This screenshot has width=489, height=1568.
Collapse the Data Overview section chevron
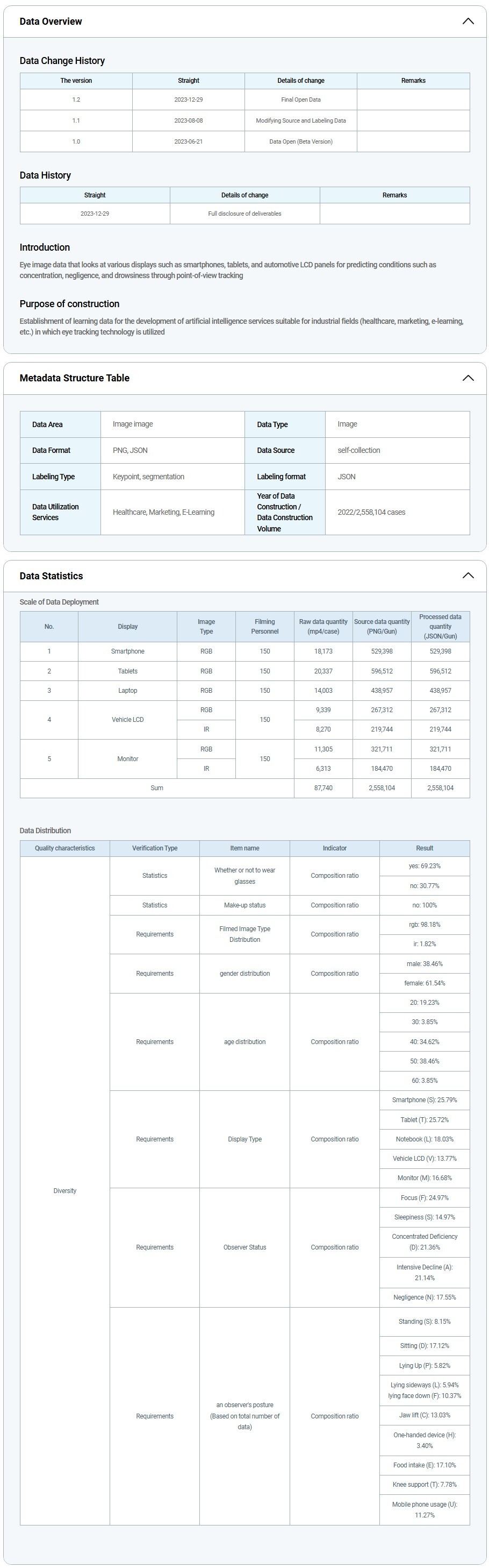tap(468, 22)
